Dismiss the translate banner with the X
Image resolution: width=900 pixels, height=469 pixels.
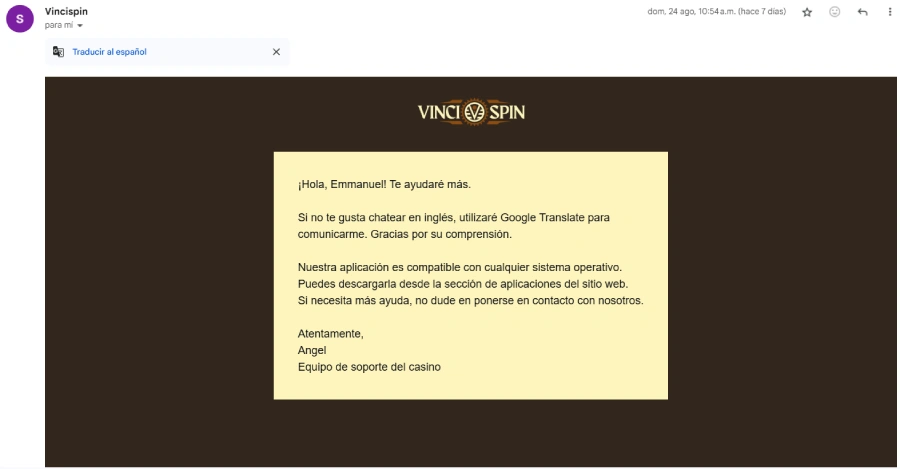276,52
